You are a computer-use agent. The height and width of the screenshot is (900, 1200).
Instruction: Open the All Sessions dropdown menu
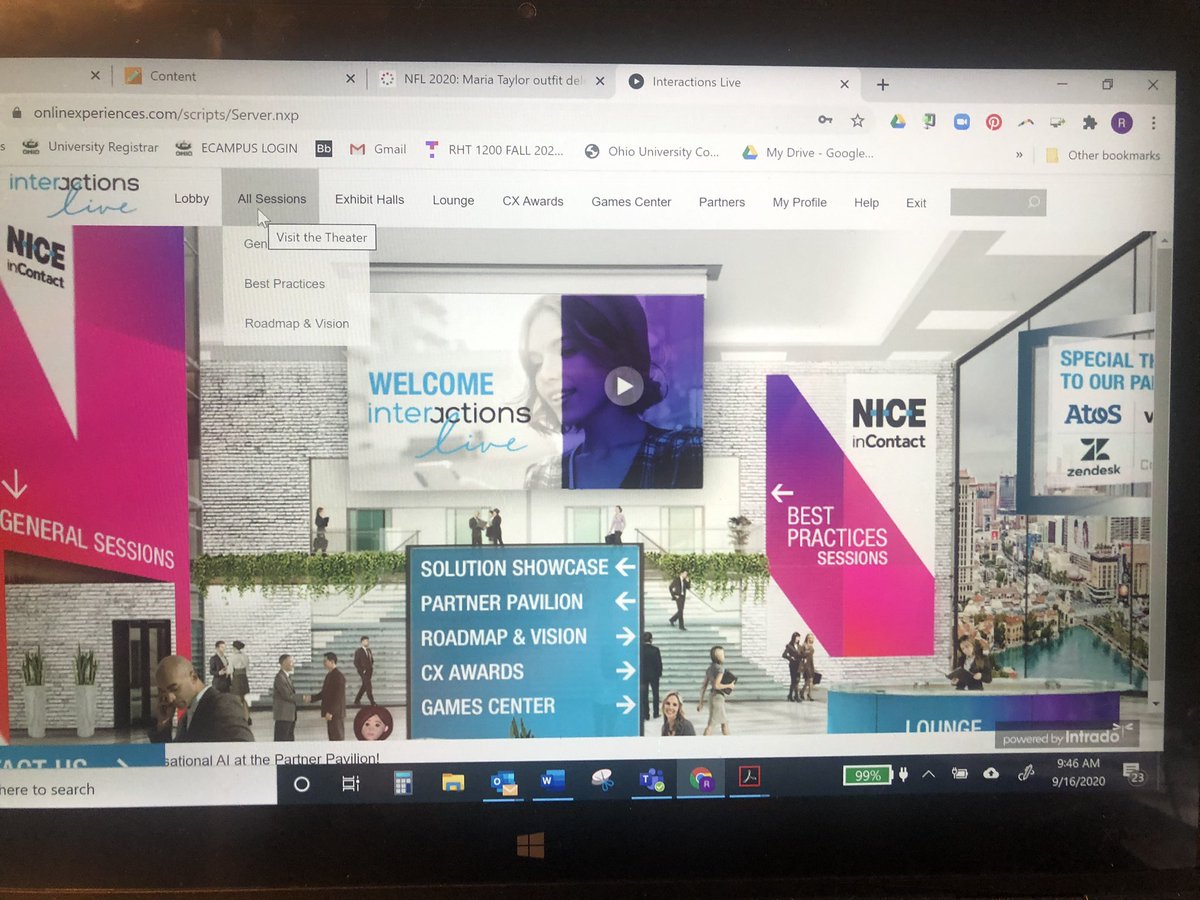point(272,198)
